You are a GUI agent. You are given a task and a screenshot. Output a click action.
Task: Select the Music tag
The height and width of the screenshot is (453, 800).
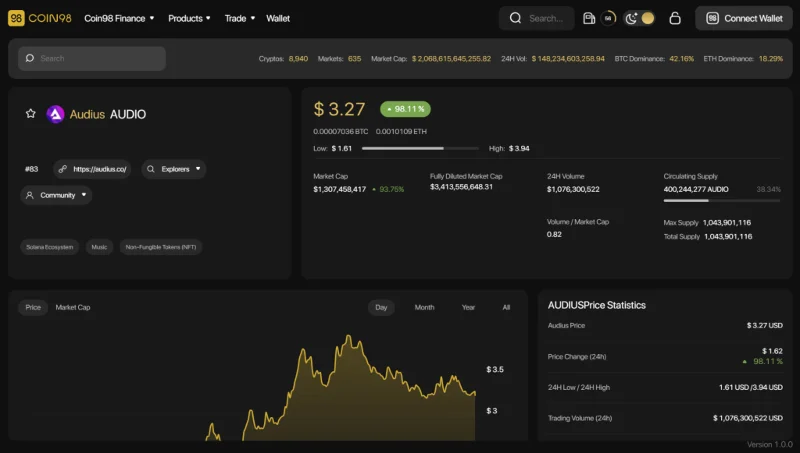(99, 247)
